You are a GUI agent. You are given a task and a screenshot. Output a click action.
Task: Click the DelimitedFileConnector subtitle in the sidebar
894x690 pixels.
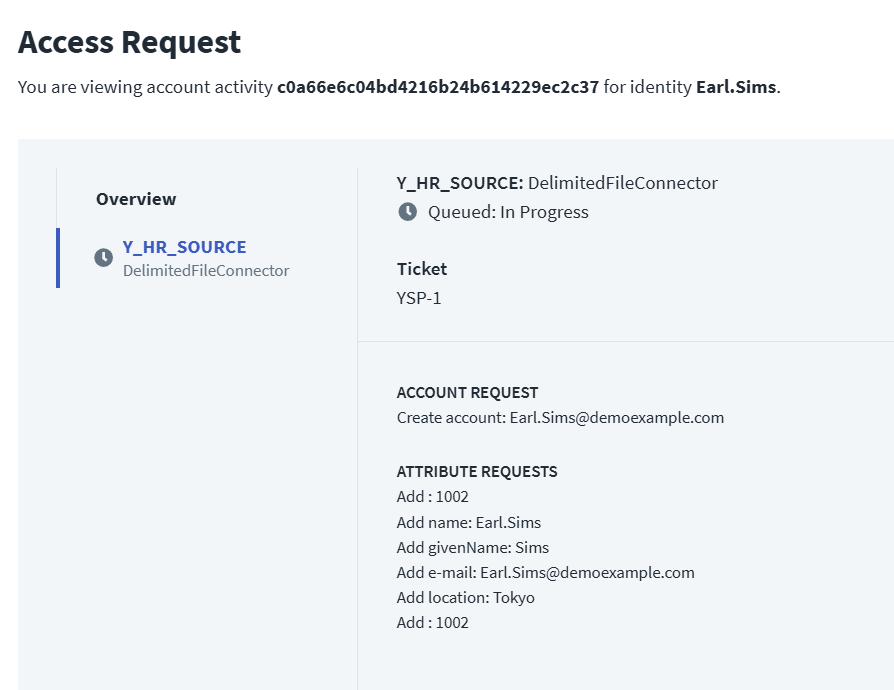(x=206, y=270)
